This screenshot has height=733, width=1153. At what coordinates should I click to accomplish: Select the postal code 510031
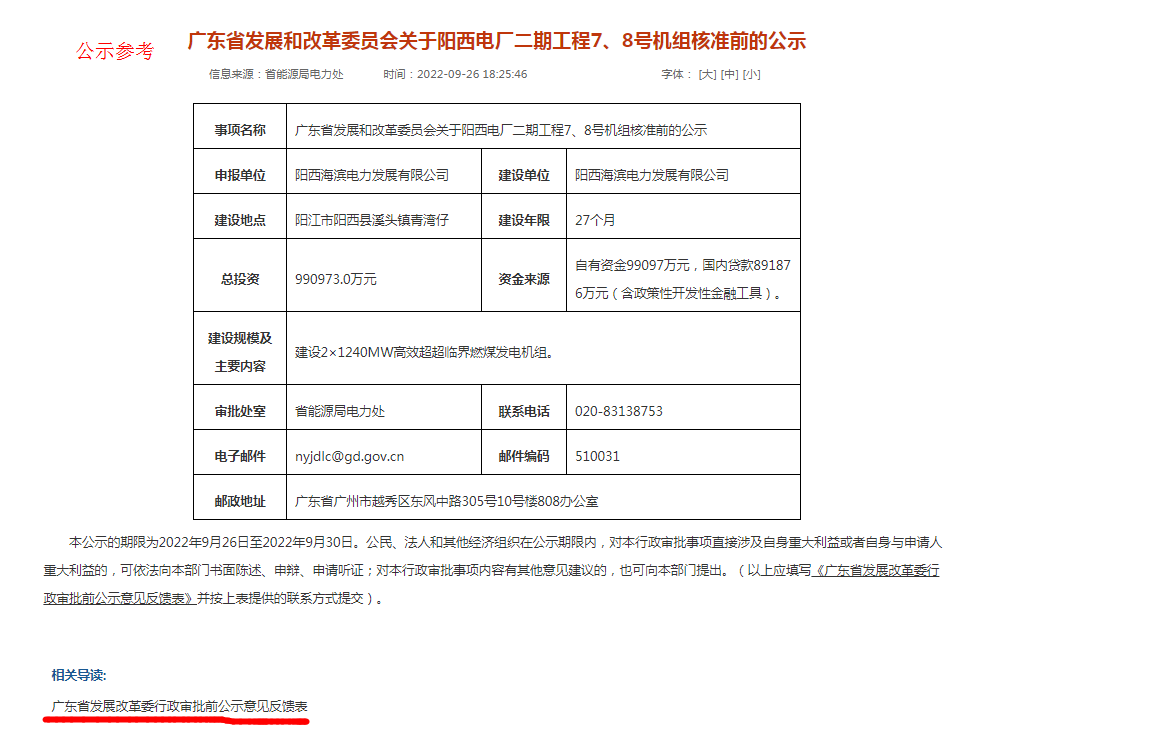(x=597, y=456)
